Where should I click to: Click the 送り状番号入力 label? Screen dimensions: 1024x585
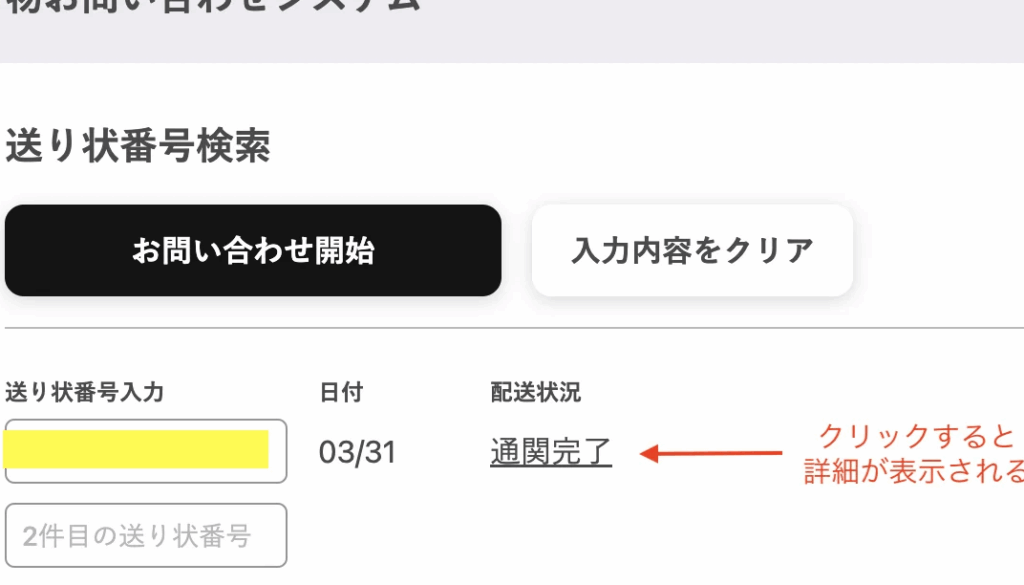pos(84,392)
